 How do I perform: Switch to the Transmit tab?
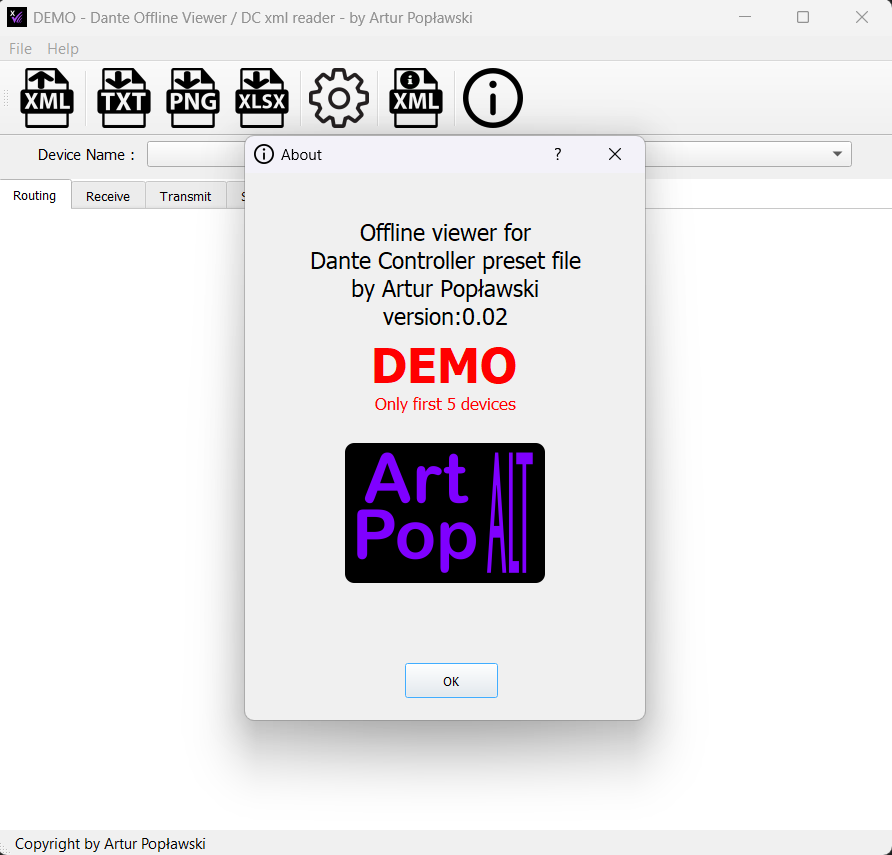click(185, 196)
